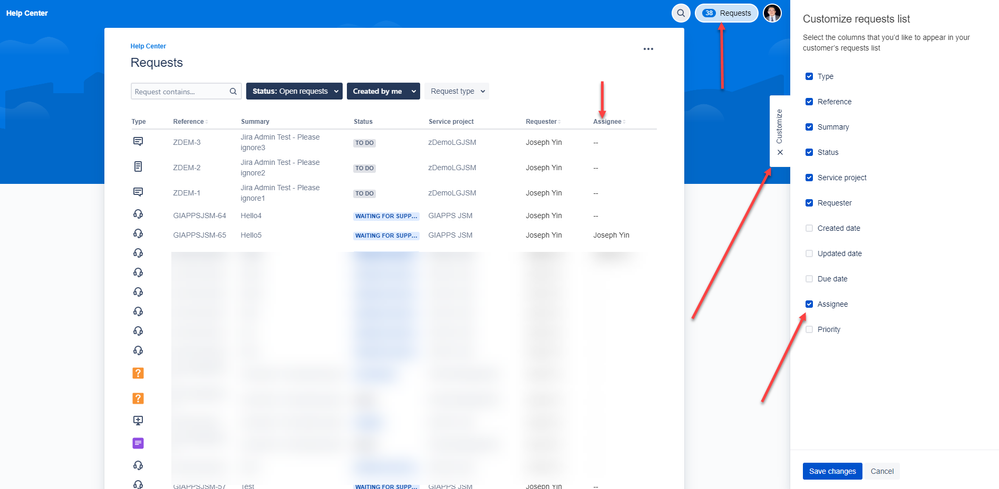This screenshot has height=489, width=999.
Task: Click zDemoLGJSM project in ZDEM-2 row
Action: coord(452,167)
